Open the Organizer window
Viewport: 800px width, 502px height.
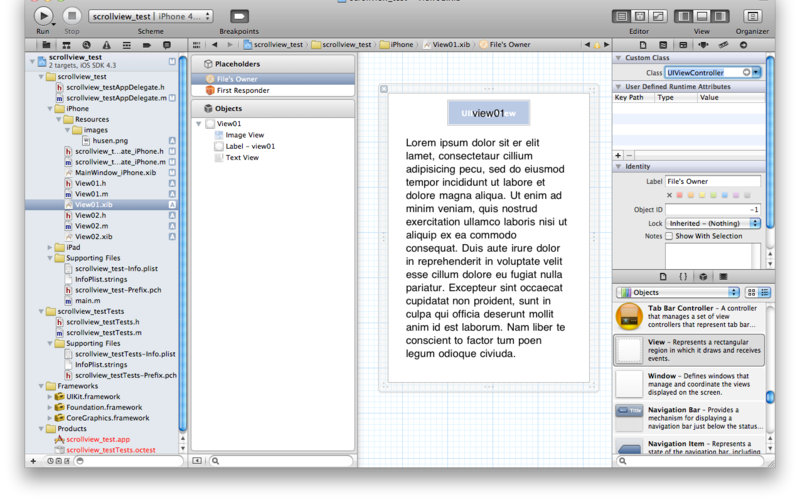(x=752, y=16)
